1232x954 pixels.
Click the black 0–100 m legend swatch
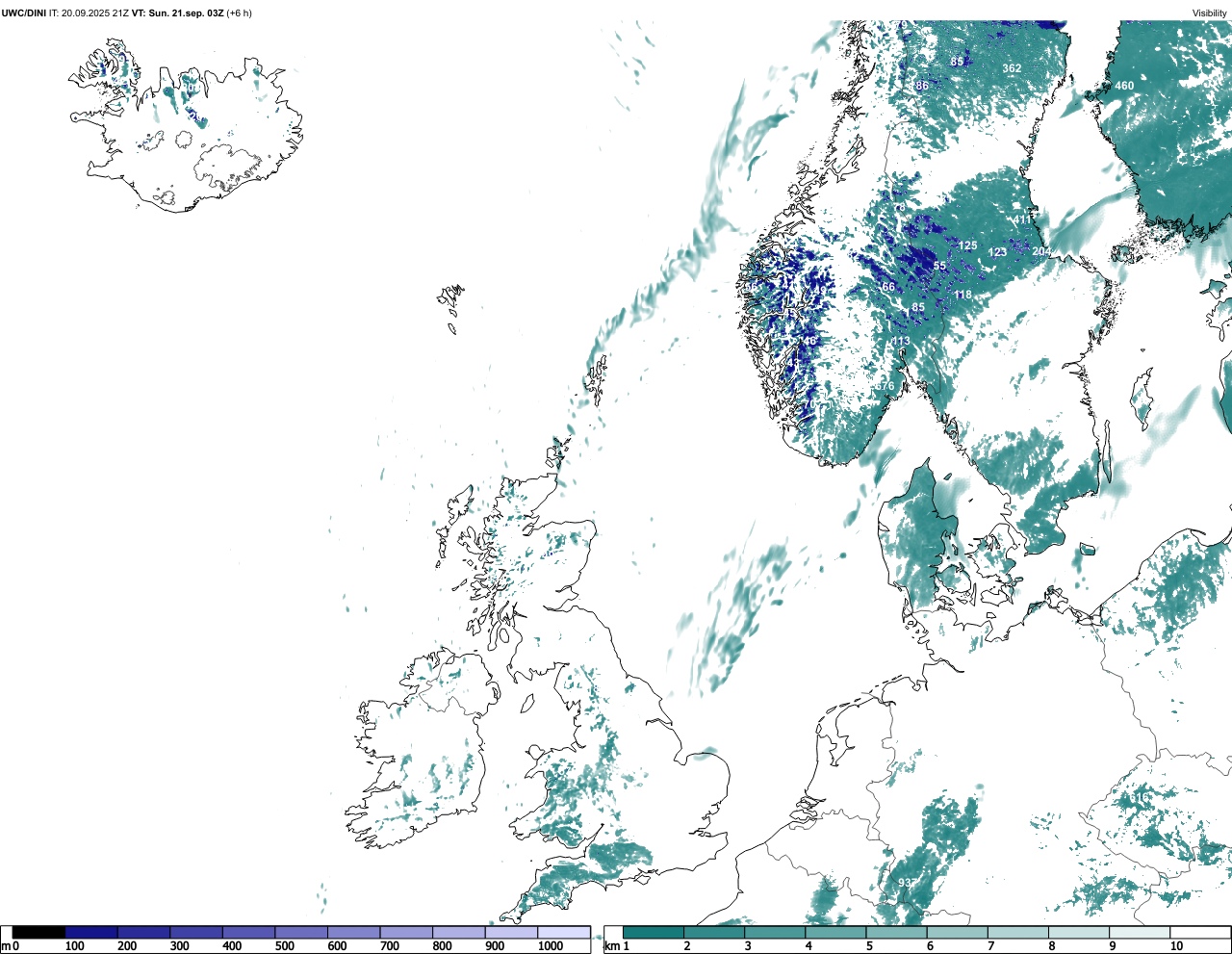(x=38, y=932)
